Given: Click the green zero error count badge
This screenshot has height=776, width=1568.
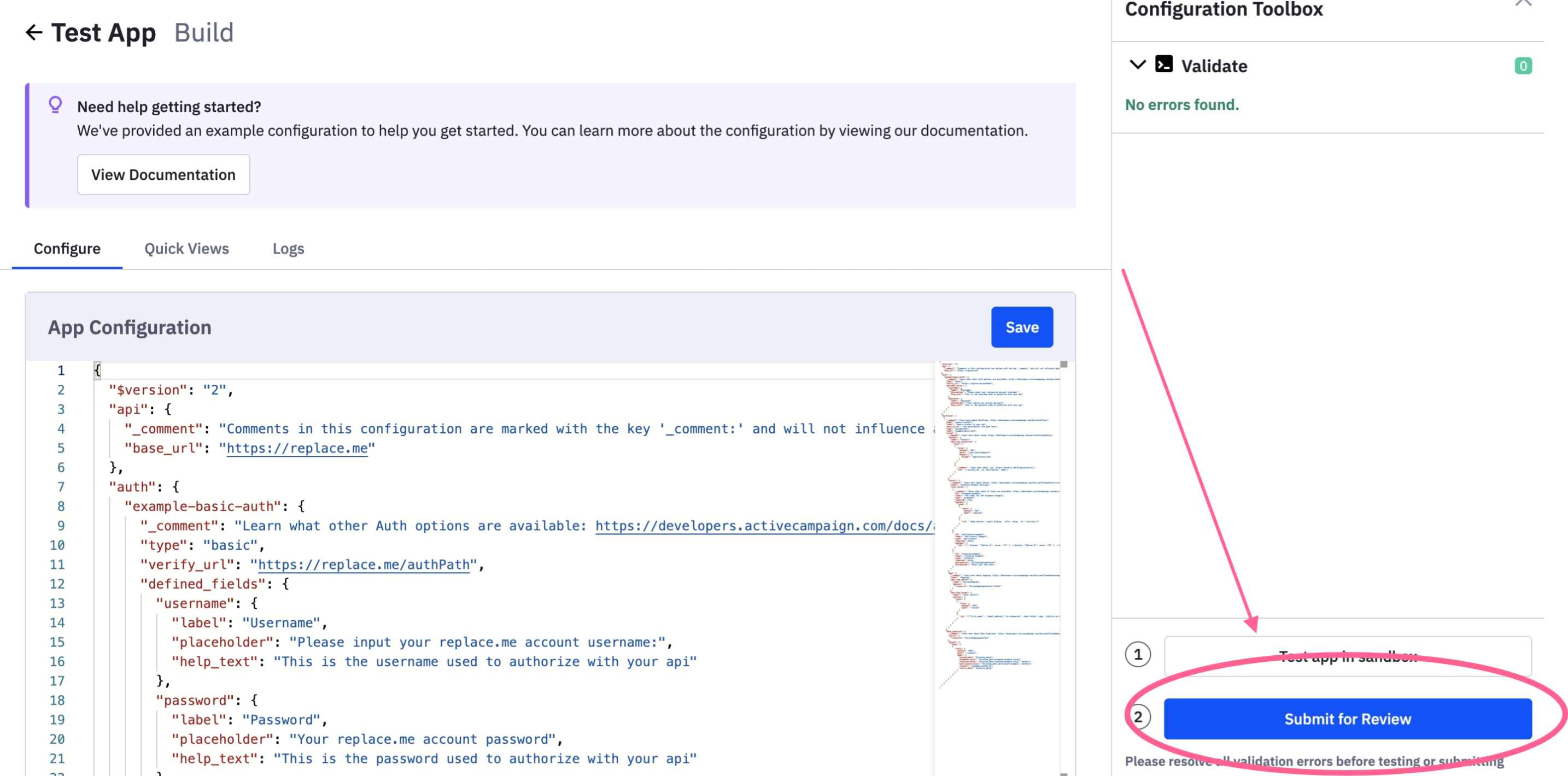Looking at the screenshot, I should (1522, 66).
